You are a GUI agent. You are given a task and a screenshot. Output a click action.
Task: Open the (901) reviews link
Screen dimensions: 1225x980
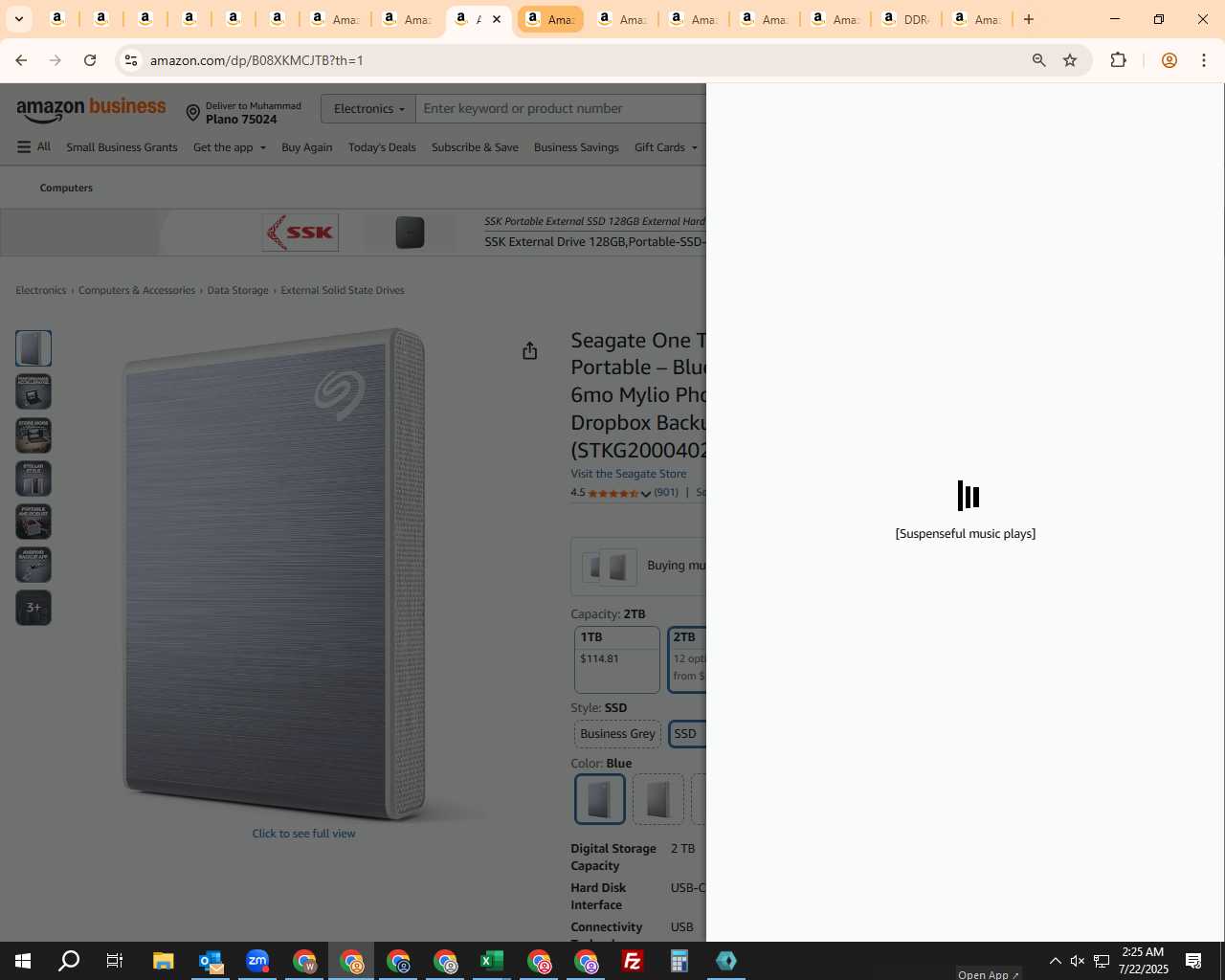(x=666, y=493)
